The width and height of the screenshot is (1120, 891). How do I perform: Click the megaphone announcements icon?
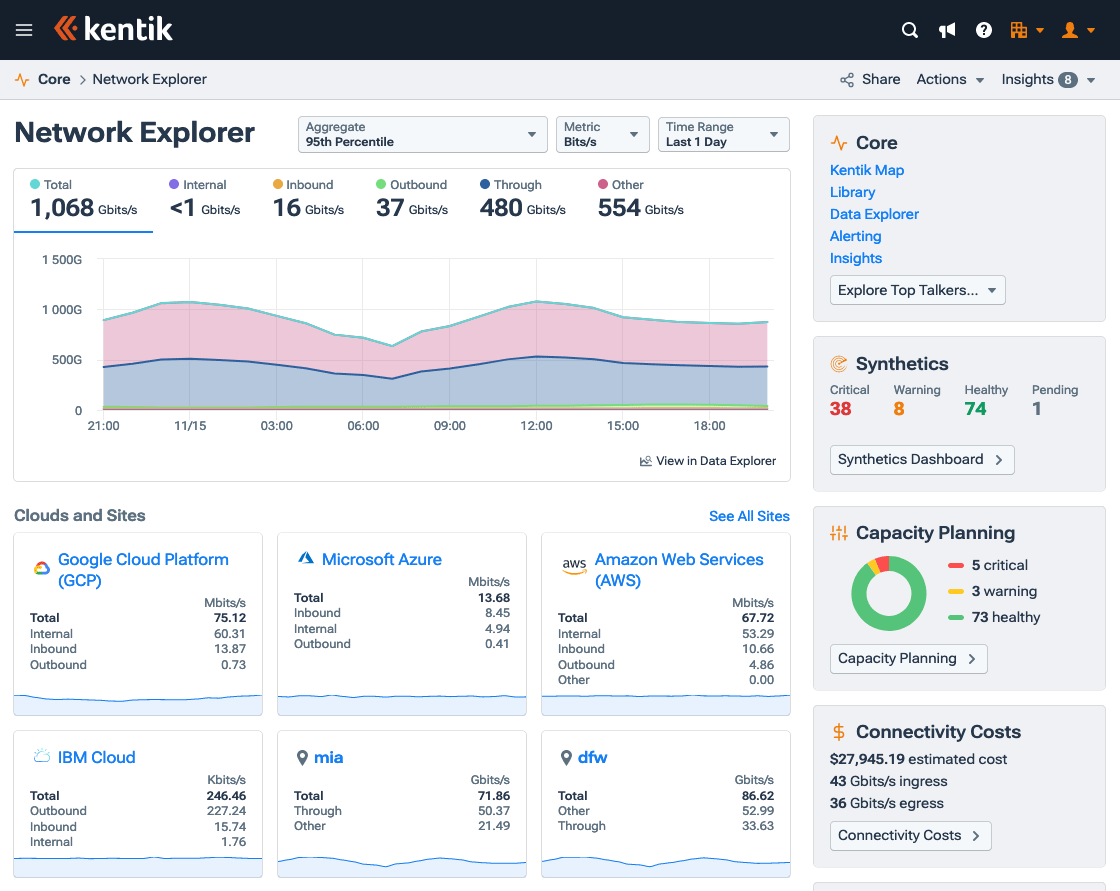click(x=946, y=30)
